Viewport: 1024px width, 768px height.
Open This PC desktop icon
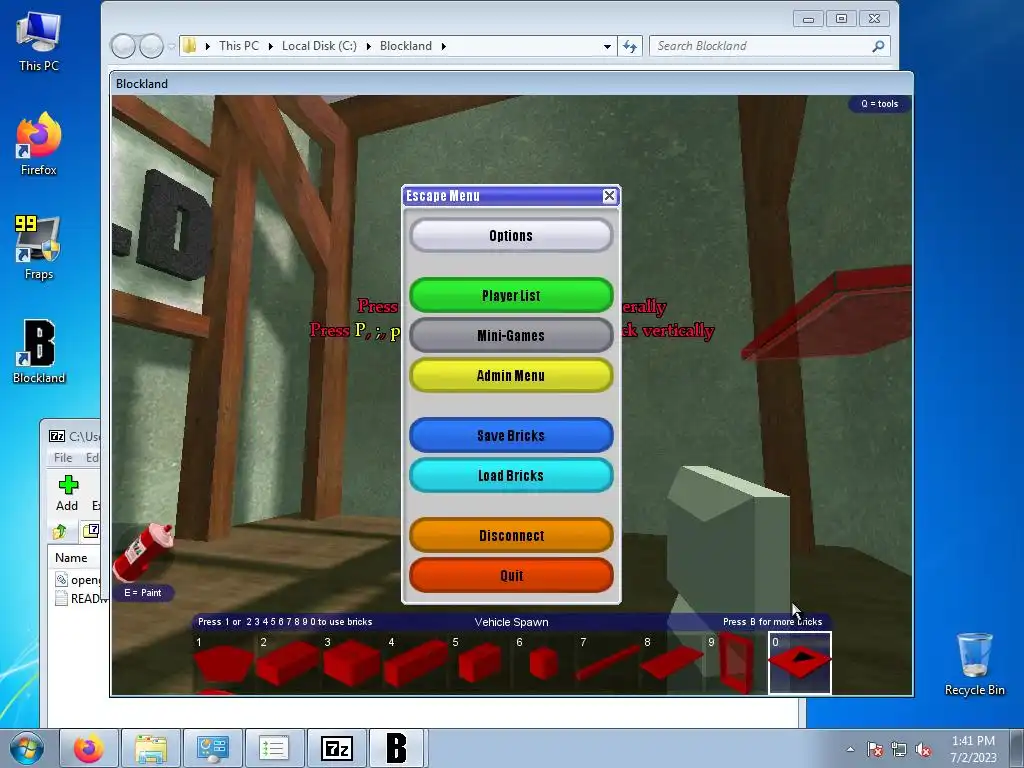click(39, 42)
